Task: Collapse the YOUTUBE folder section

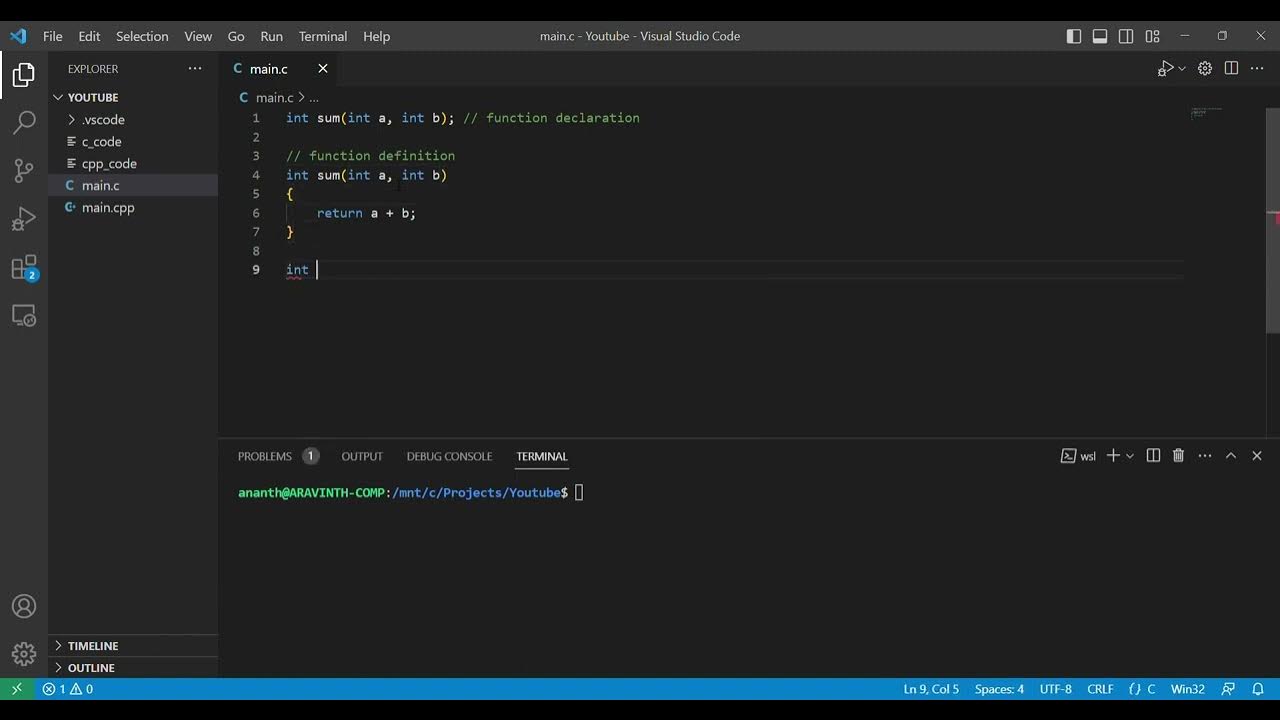Action: (x=133, y=97)
